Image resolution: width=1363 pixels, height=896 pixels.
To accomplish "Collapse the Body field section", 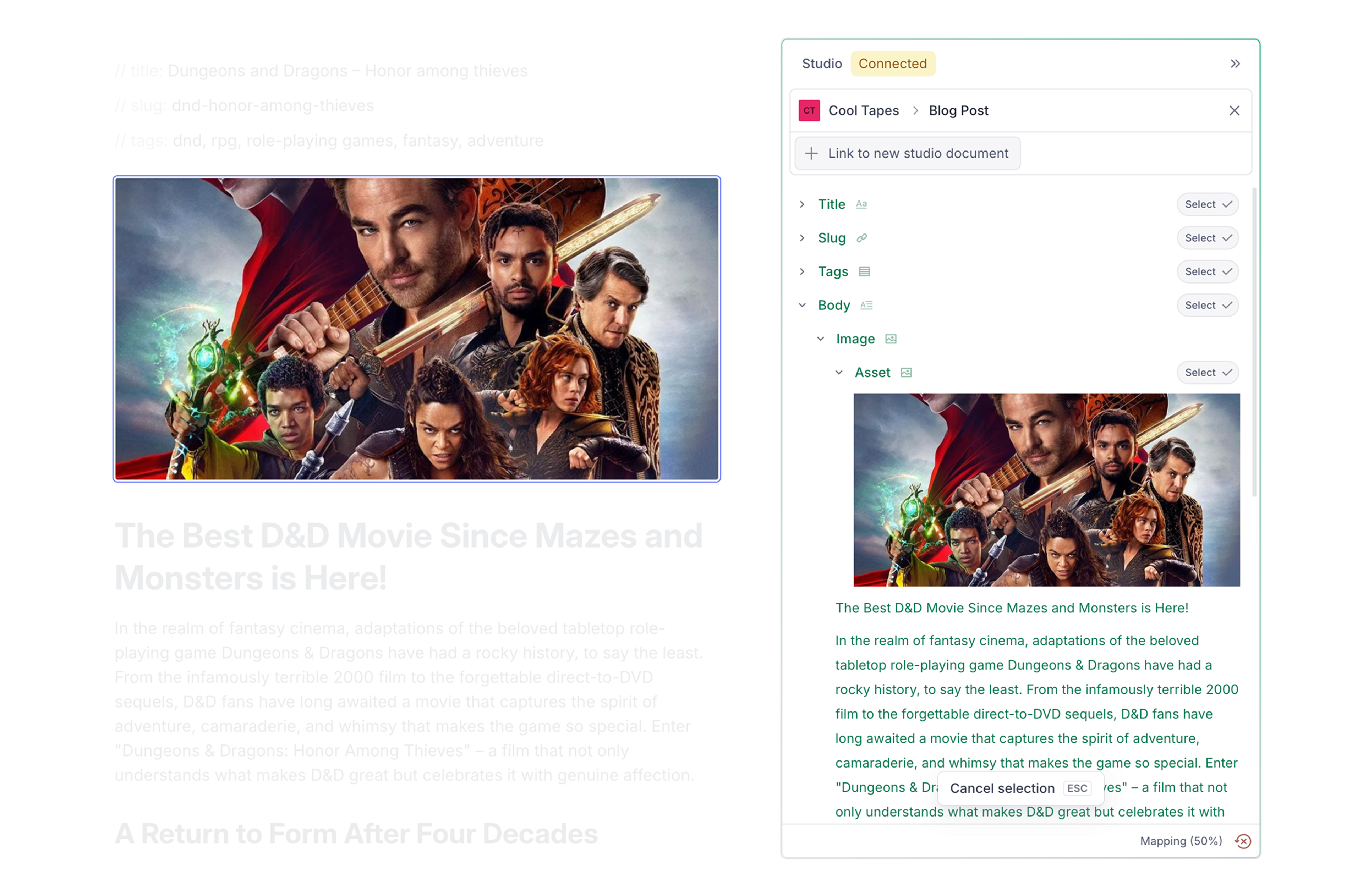I will click(x=802, y=305).
